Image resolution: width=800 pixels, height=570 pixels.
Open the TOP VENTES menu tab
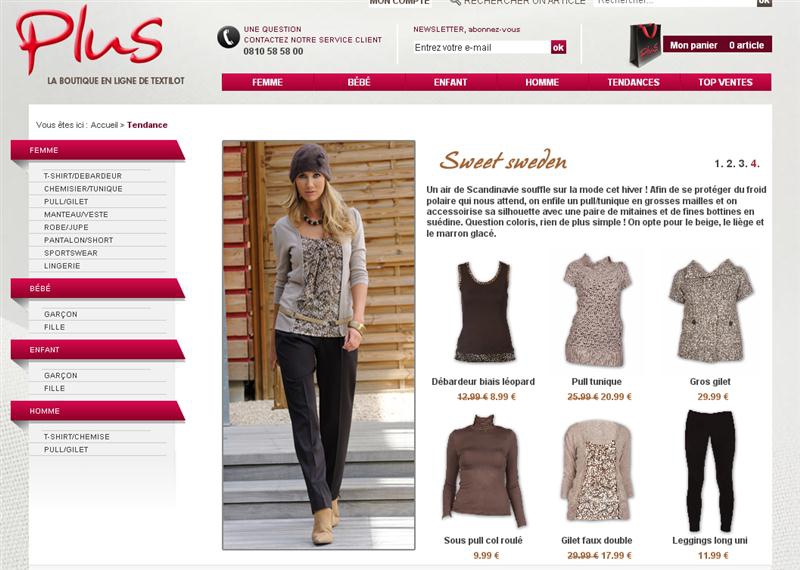tap(725, 82)
